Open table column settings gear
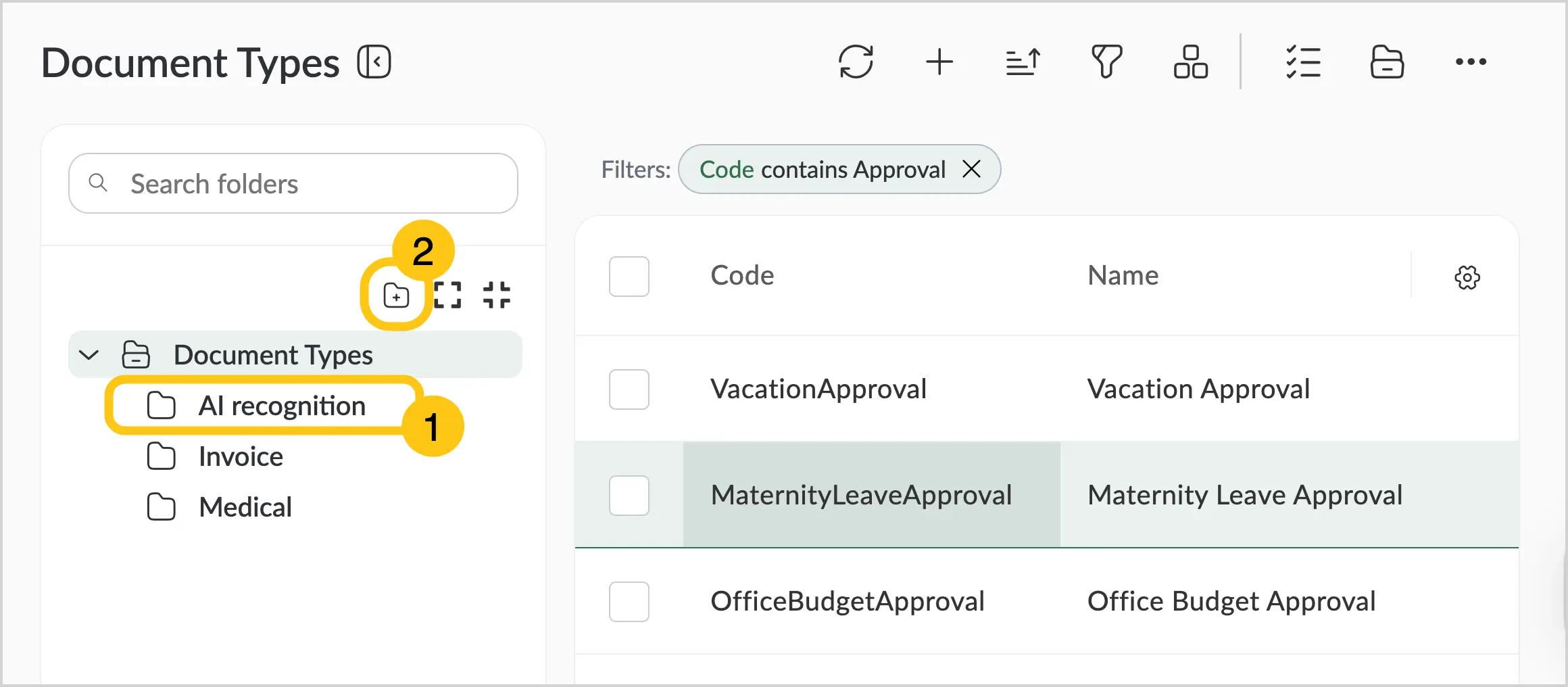Viewport: 1568px width, 687px height. click(x=1467, y=277)
